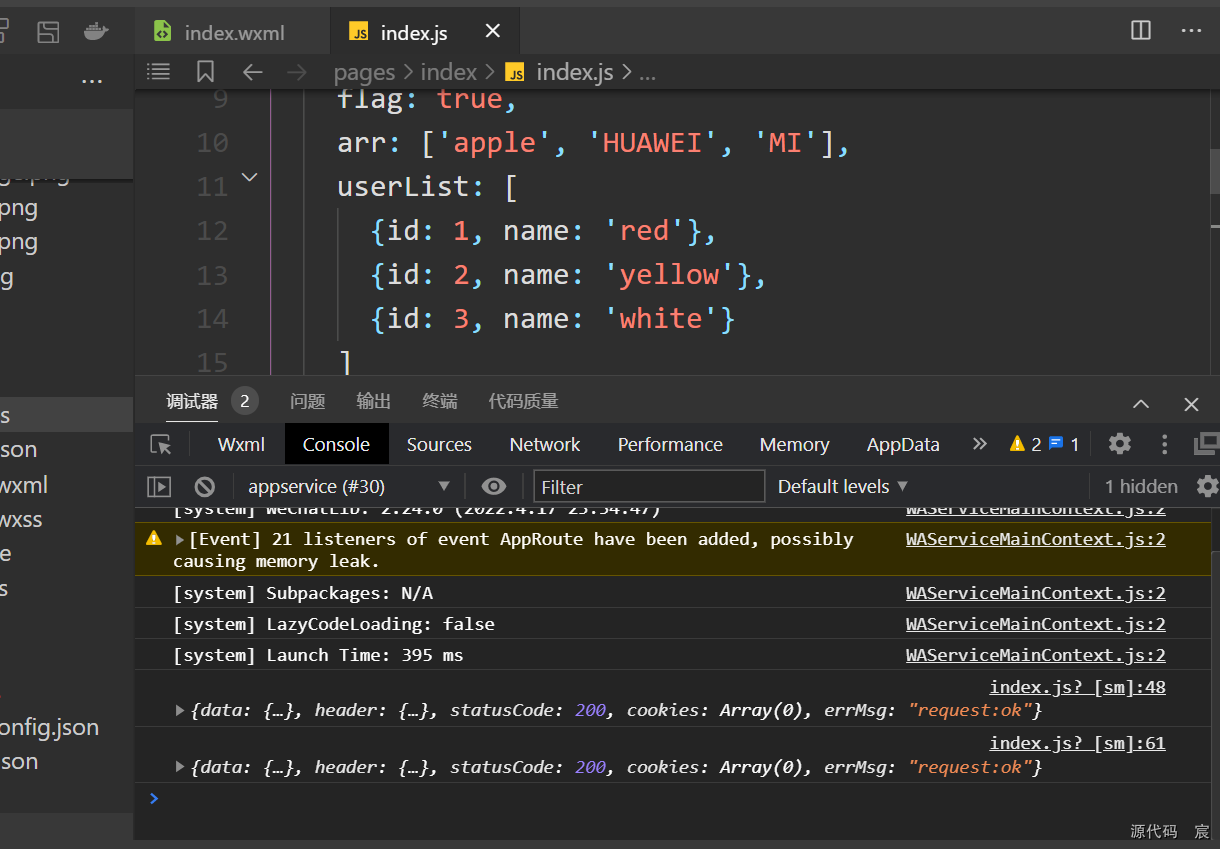Open console settings gear beside hidden count

pyautogui.click(x=1208, y=486)
